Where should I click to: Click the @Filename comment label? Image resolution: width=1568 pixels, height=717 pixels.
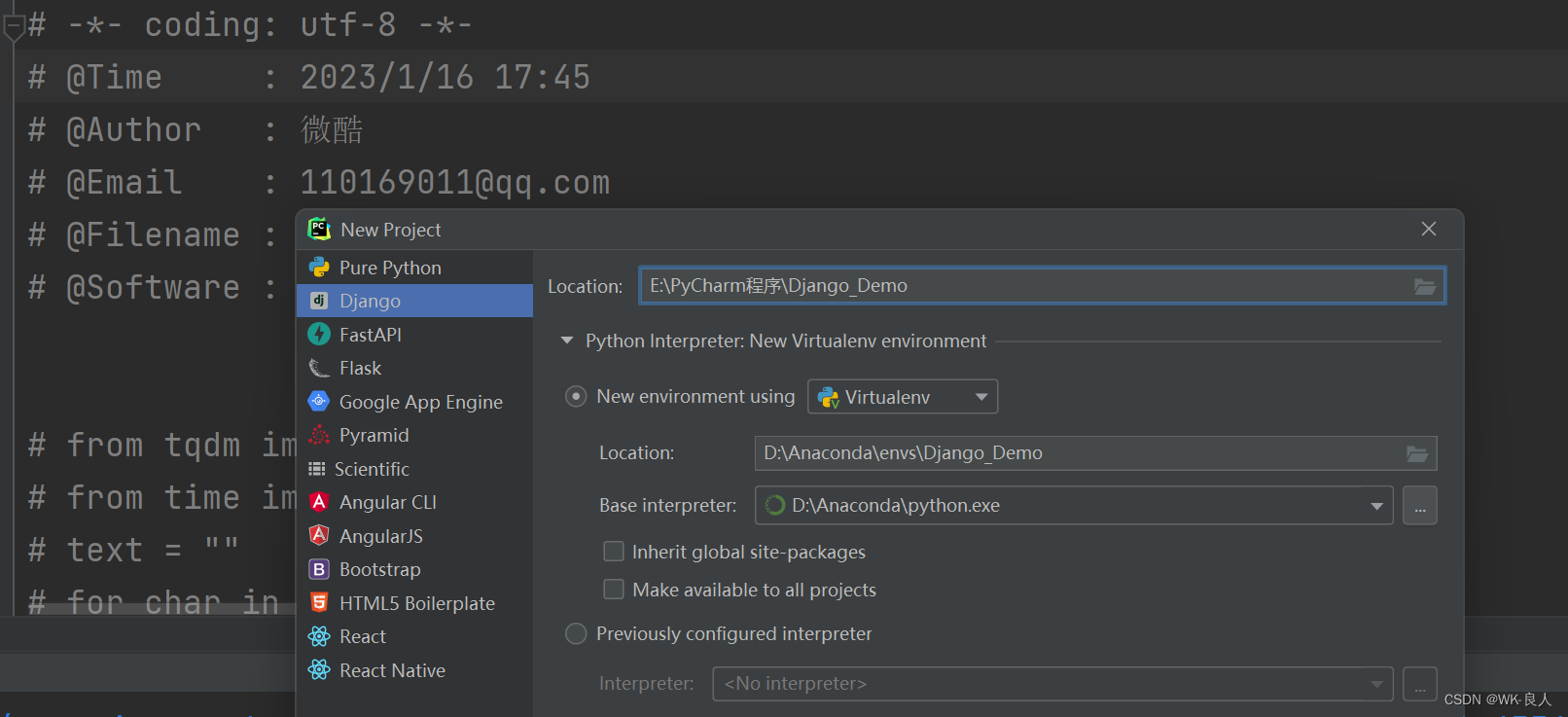(x=153, y=235)
